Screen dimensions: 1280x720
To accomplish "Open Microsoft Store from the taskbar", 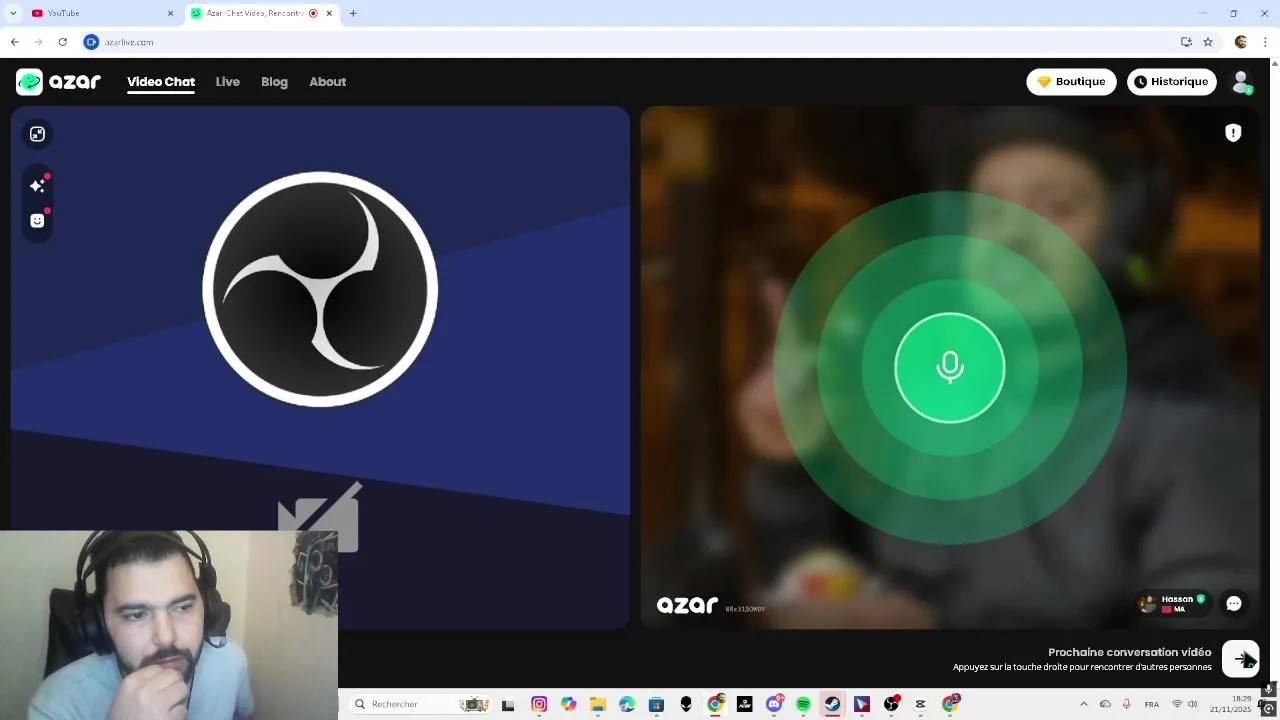I will point(656,705).
